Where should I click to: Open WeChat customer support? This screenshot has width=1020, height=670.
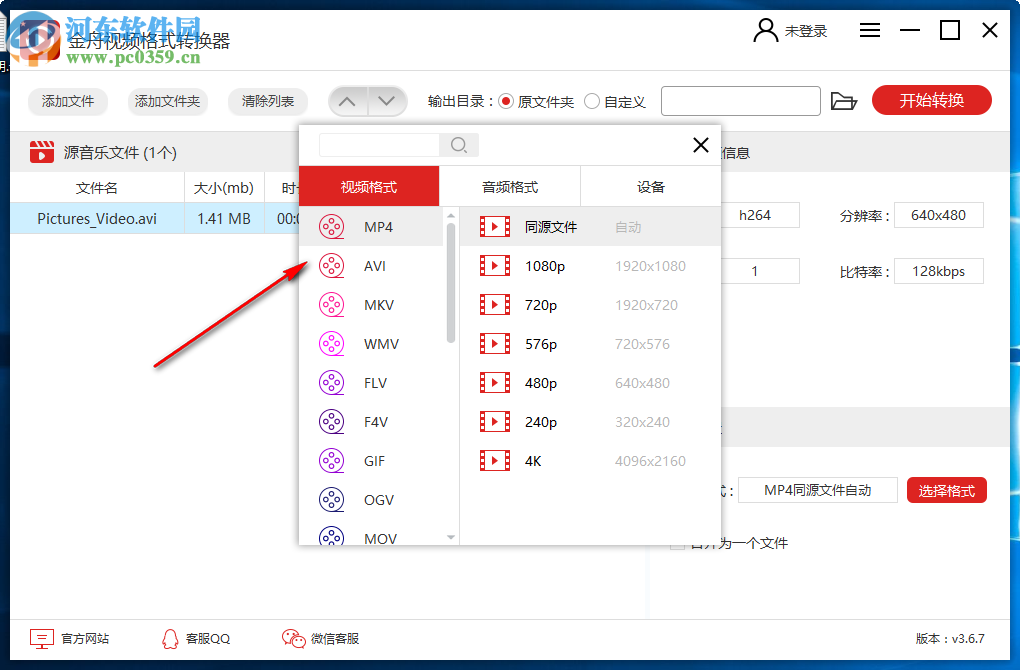[321, 638]
